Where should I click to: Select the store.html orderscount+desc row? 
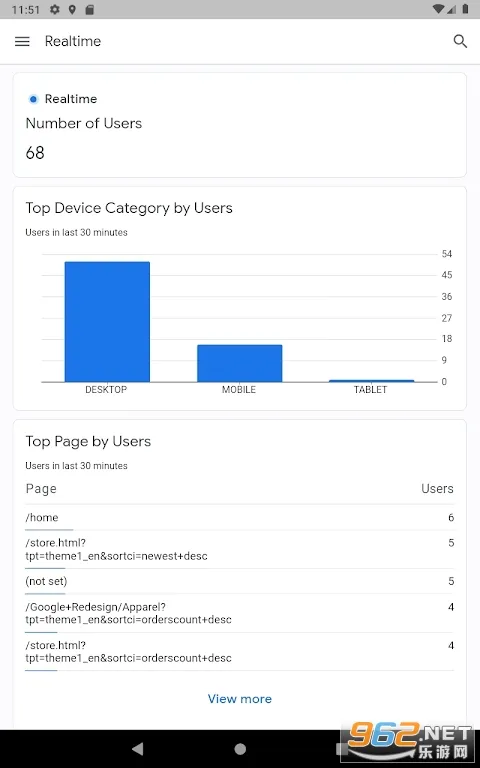[x=240, y=651]
